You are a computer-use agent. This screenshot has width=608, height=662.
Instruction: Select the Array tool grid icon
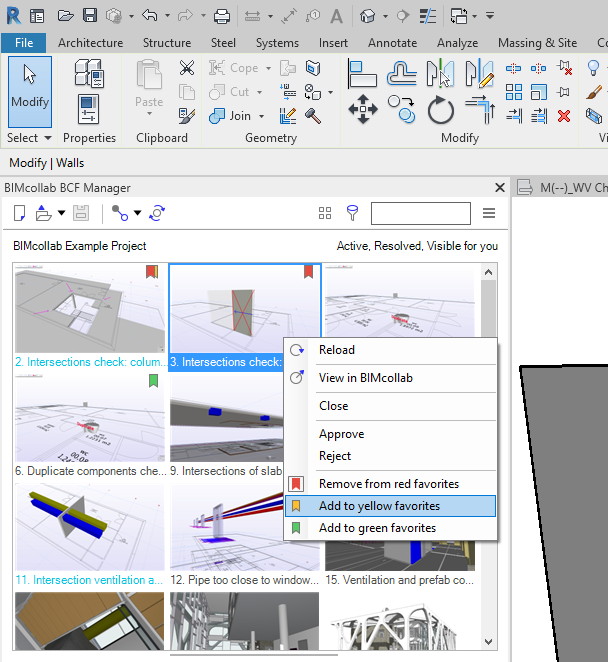pyautogui.click(x=513, y=92)
